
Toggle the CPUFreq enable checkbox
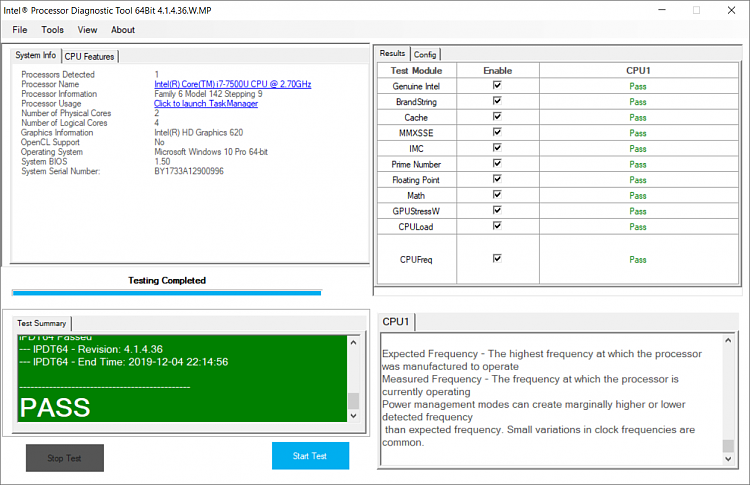click(x=497, y=258)
